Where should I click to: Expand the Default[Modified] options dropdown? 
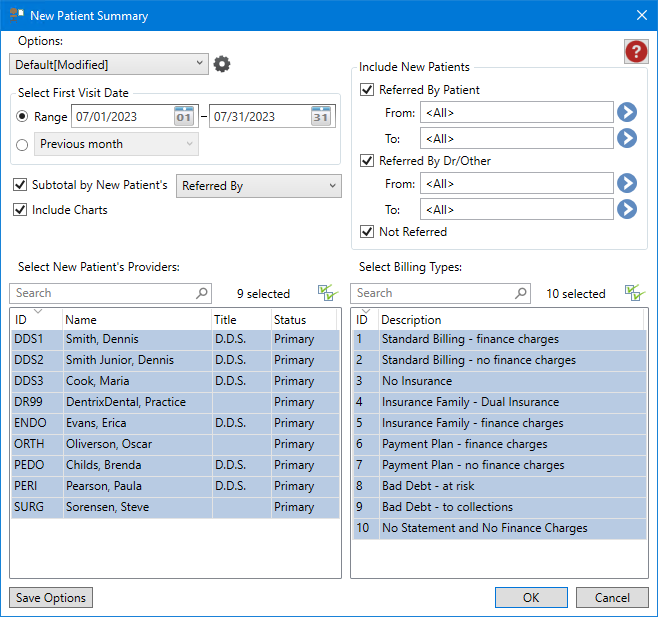click(107, 64)
